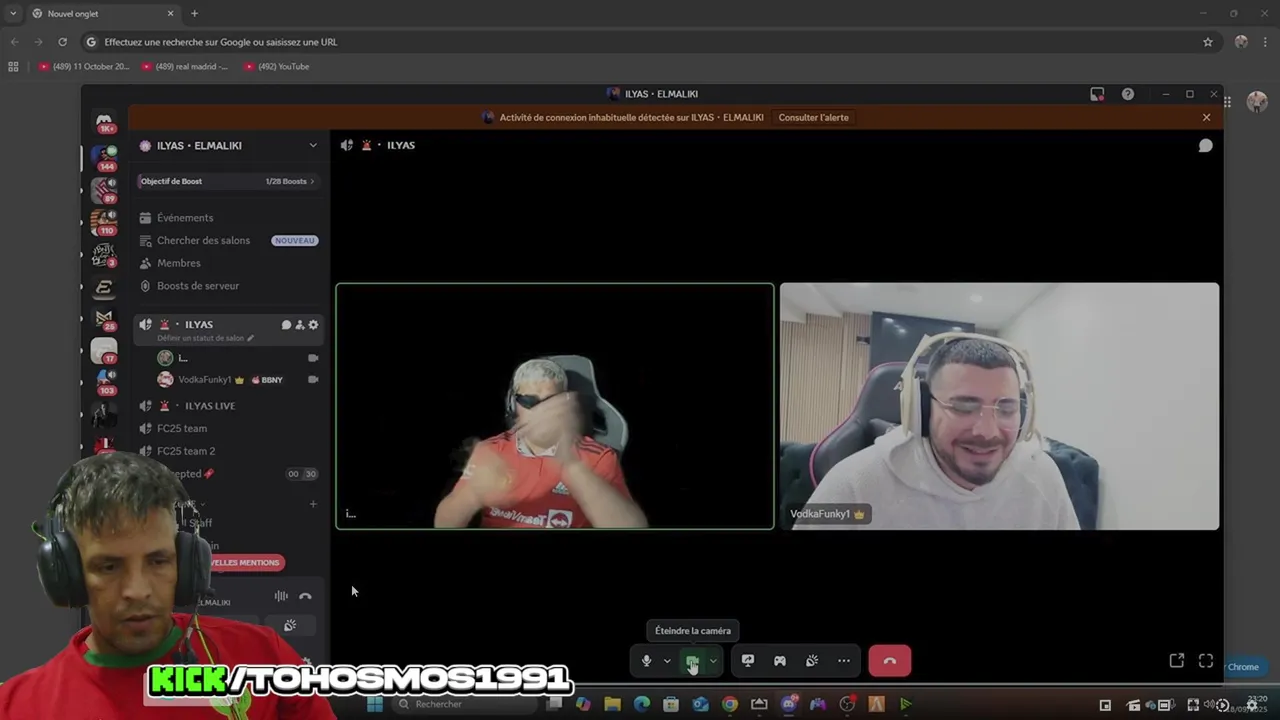1280x720 pixels.
Task: Focus VodkaFunky1's video tile
Action: tap(999, 406)
